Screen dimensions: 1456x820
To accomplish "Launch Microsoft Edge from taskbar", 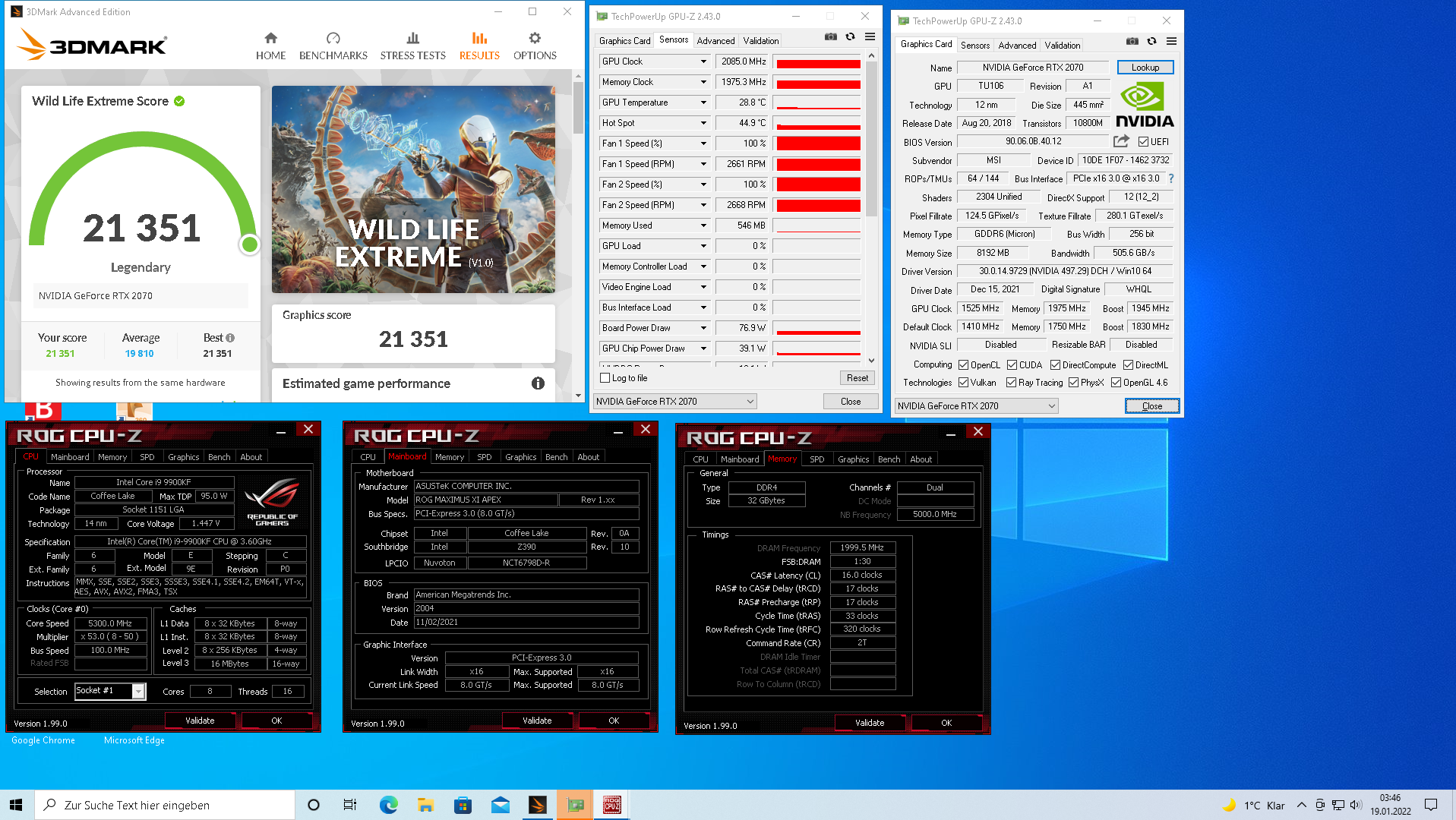I will (388, 805).
